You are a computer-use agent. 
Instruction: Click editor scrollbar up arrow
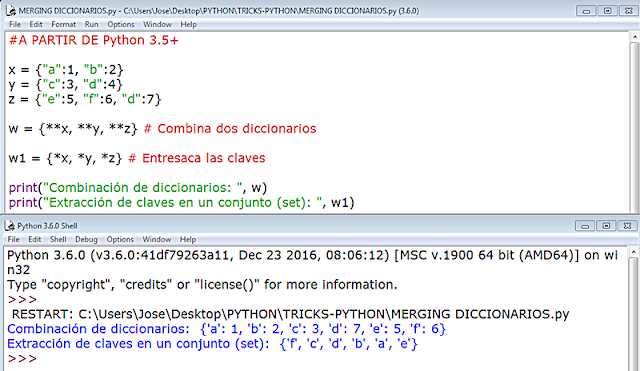point(635,37)
